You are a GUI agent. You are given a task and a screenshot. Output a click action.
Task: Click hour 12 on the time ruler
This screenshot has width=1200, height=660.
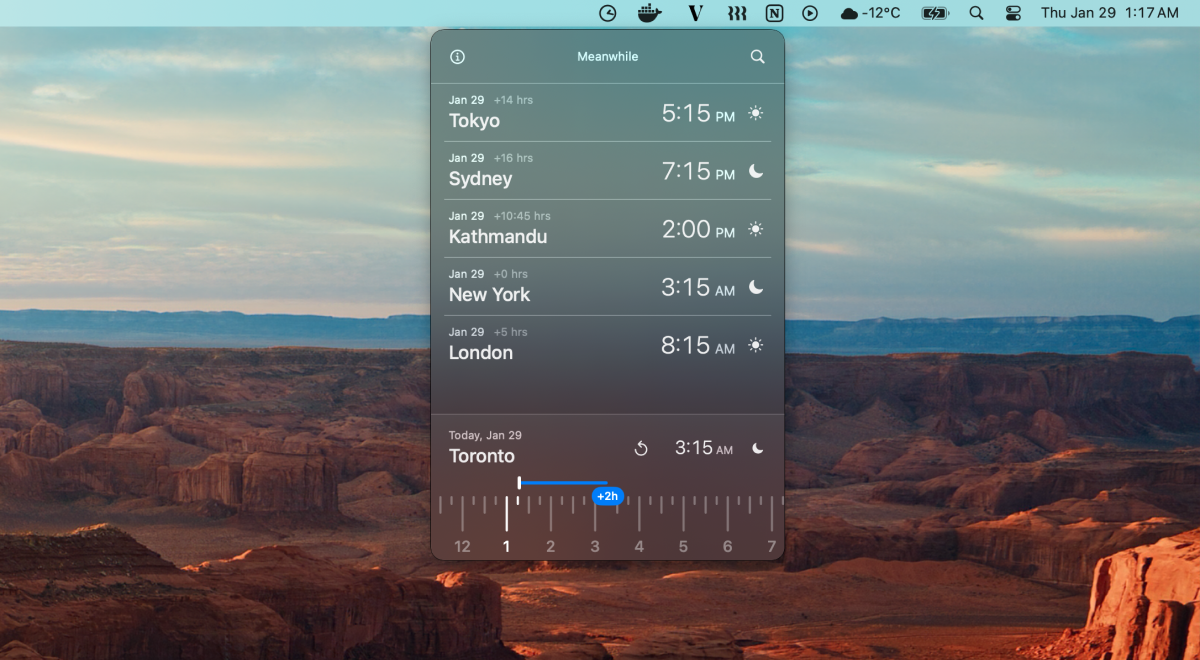pyautogui.click(x=462, y=547)
